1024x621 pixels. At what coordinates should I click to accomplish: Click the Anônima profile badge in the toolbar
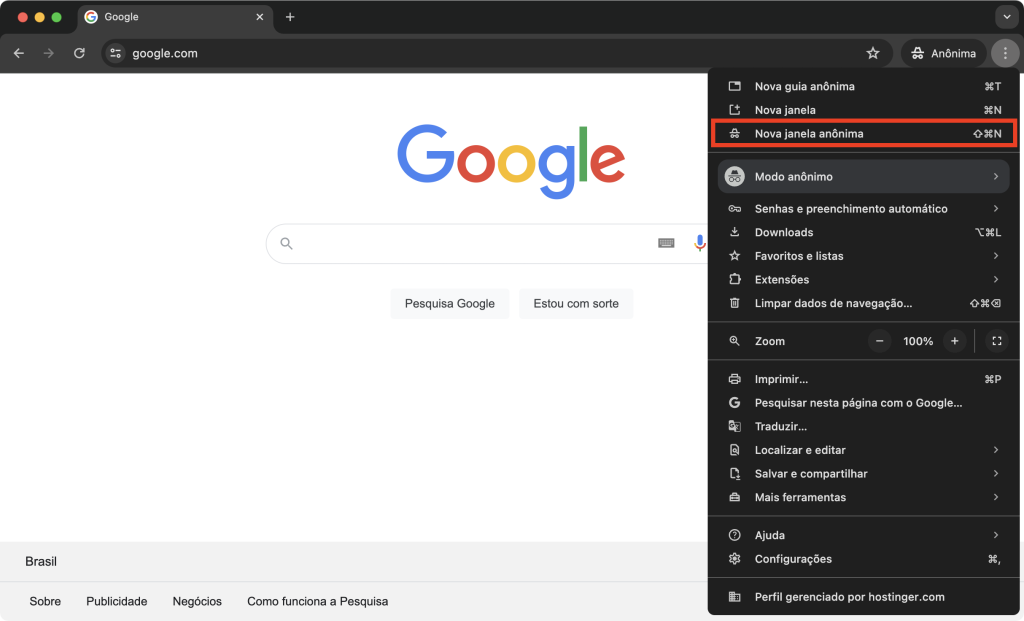click(941, 52)
